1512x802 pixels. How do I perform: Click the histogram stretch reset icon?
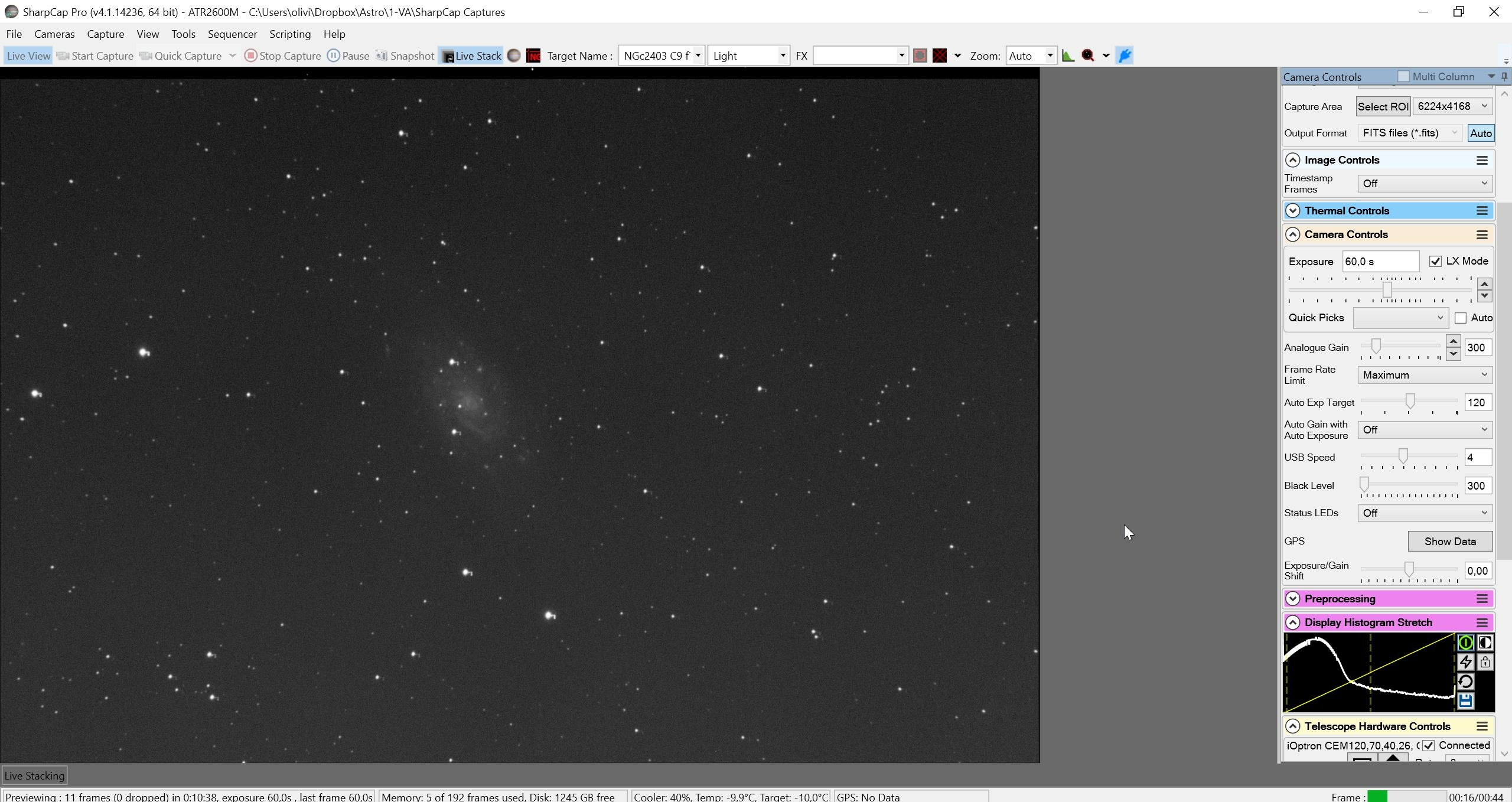pos(1465,682)
